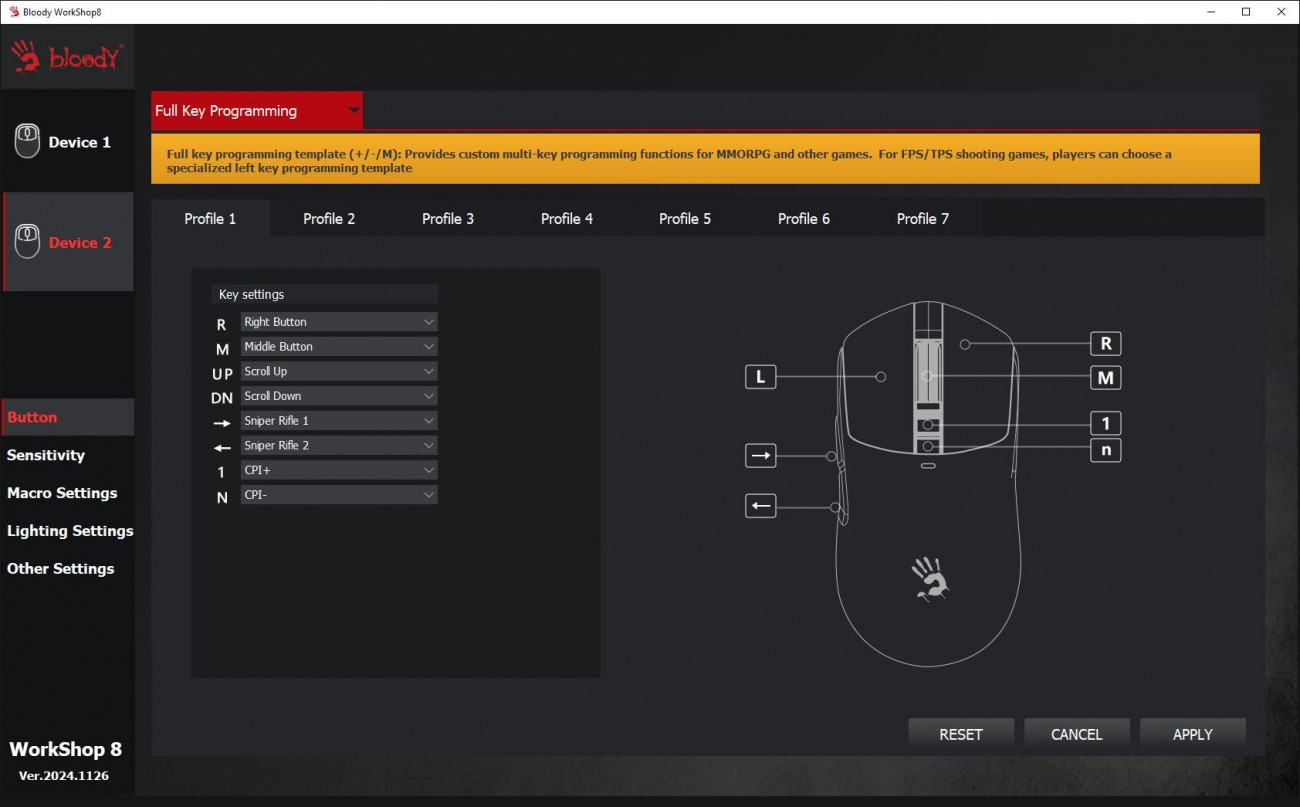Switch to the Profile 7 tab

click(922, 219)
